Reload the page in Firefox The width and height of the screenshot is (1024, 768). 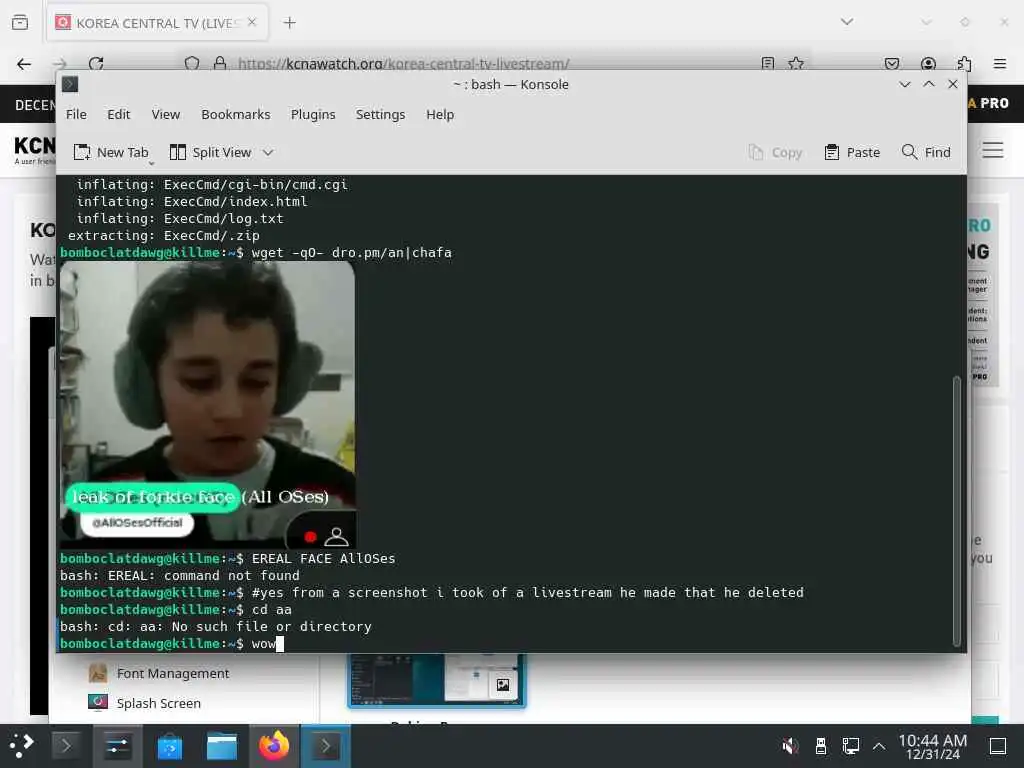[x=96, y=64]
